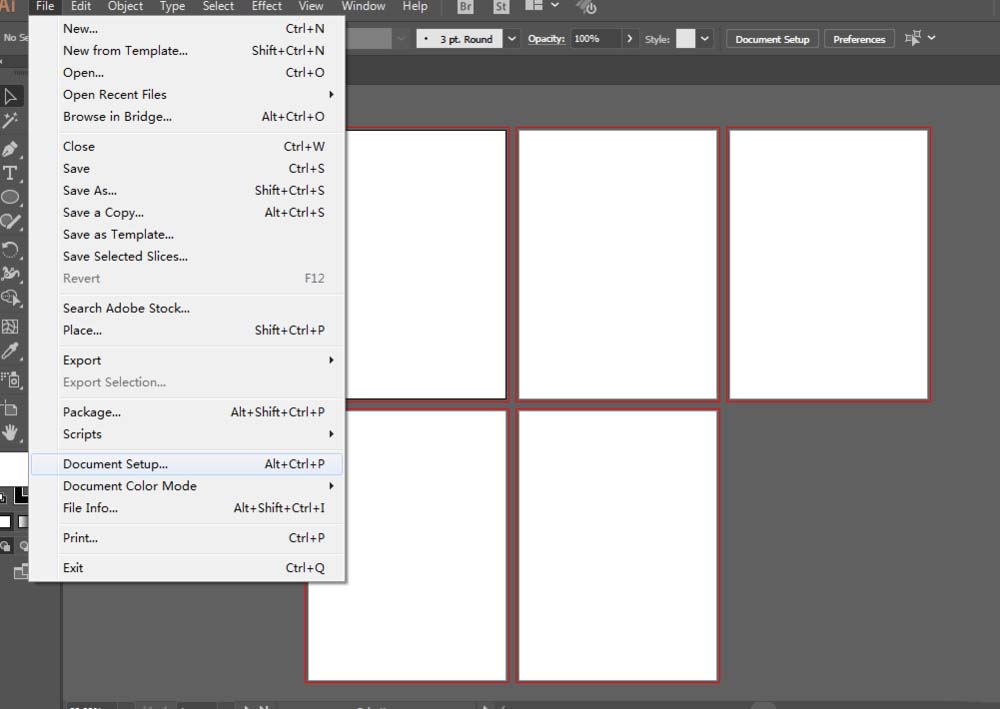The height and width of the screenshot is (709, 1000).
Task: Click the Style color swatch
Action: click(685, 39)
